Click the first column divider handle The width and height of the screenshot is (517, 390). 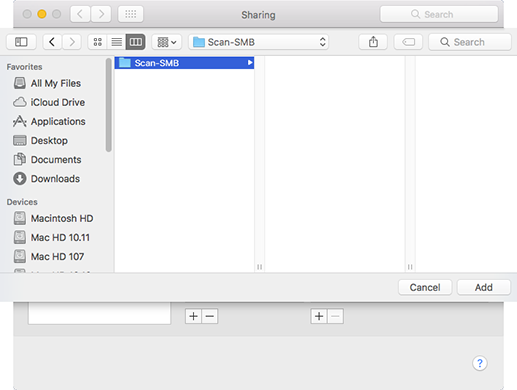point(259,267)
